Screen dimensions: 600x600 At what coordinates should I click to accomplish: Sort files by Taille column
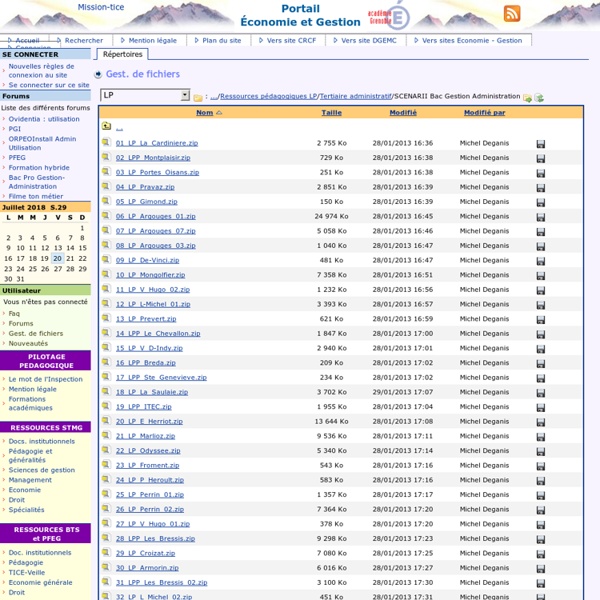point(331,112)
